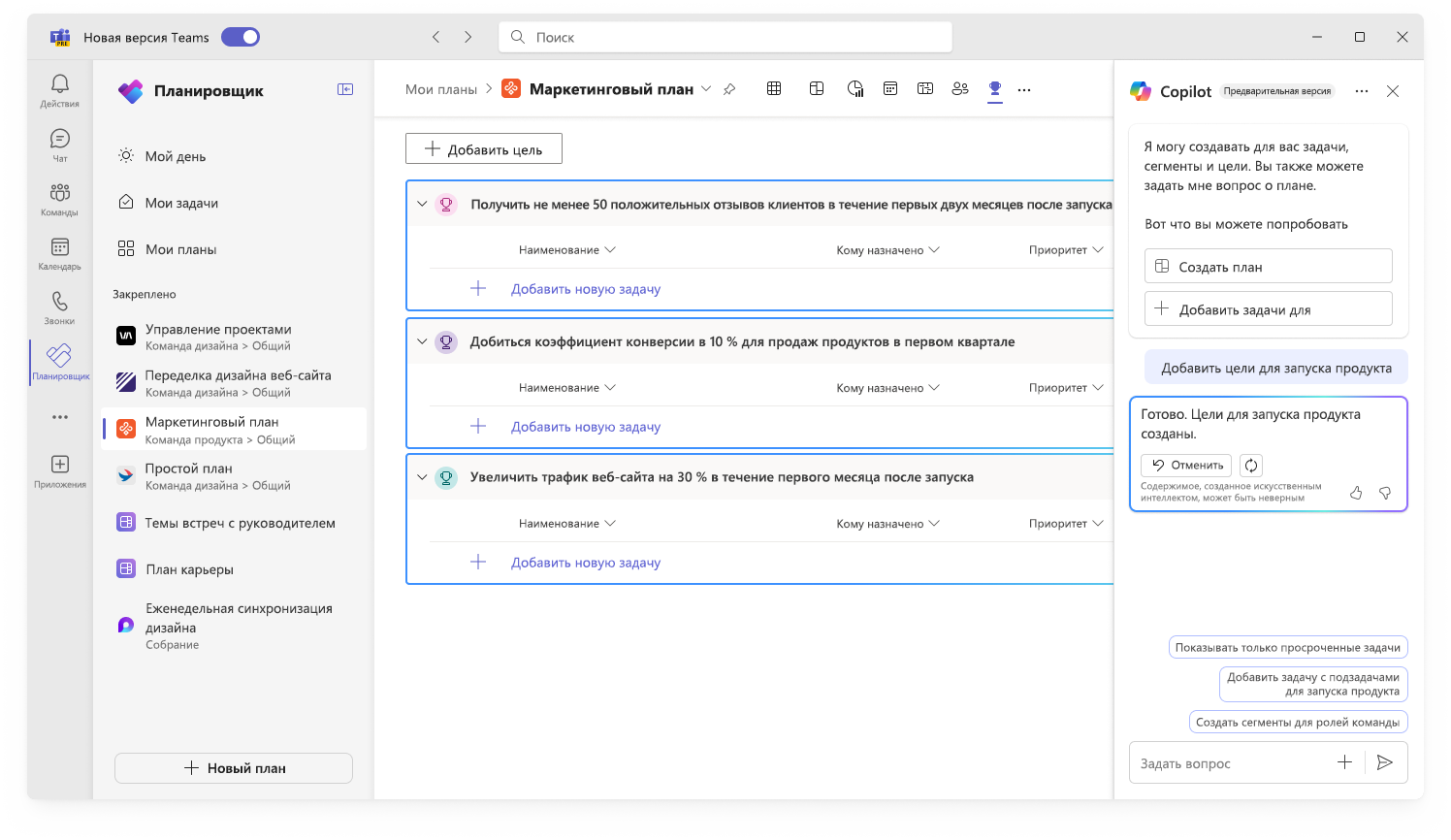1451x840 pixels.
Task: Click teal trophy icon of traffic goal
Action: (x=446, y=477)
